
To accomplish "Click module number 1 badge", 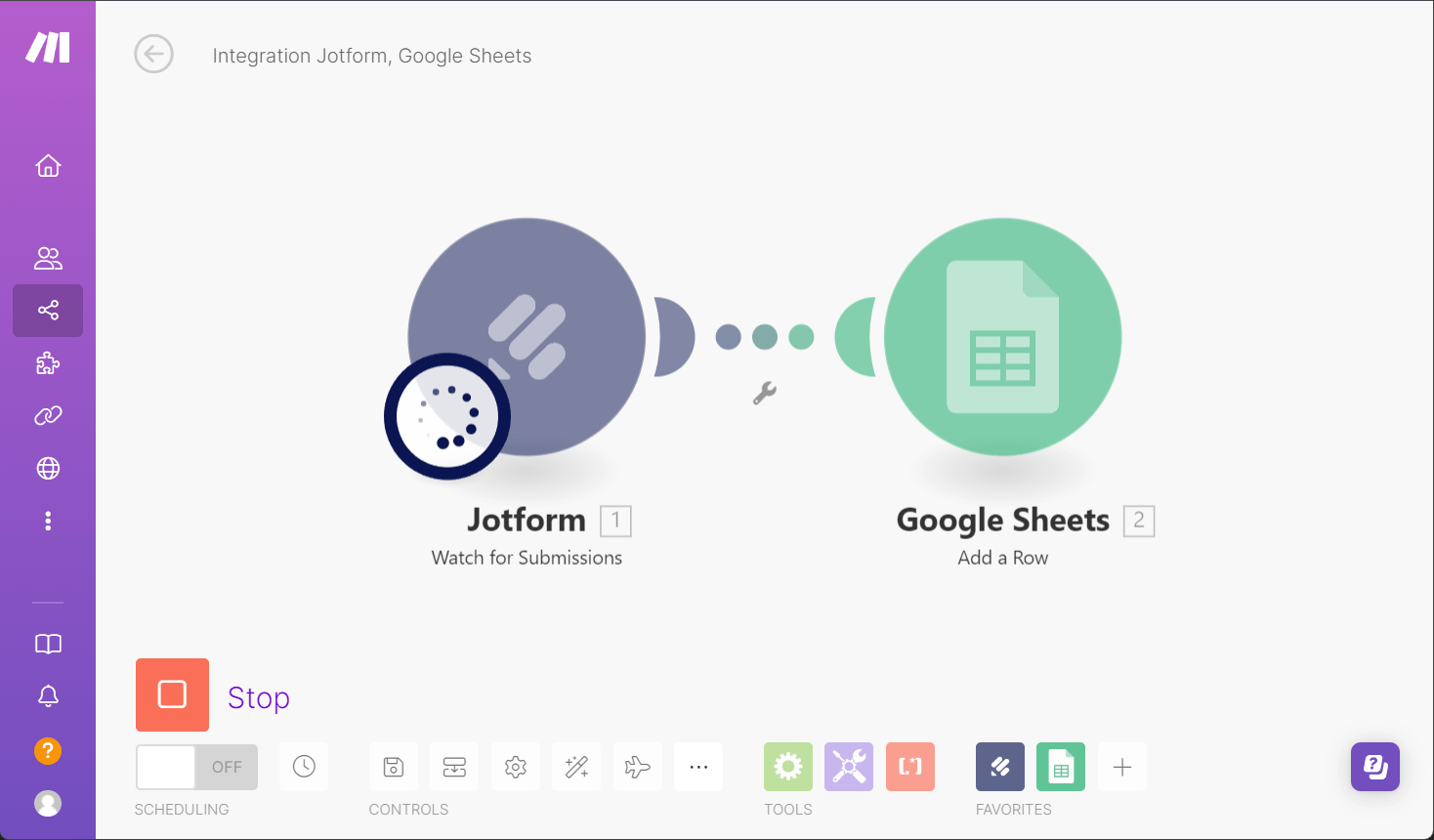I will point(615,521).
